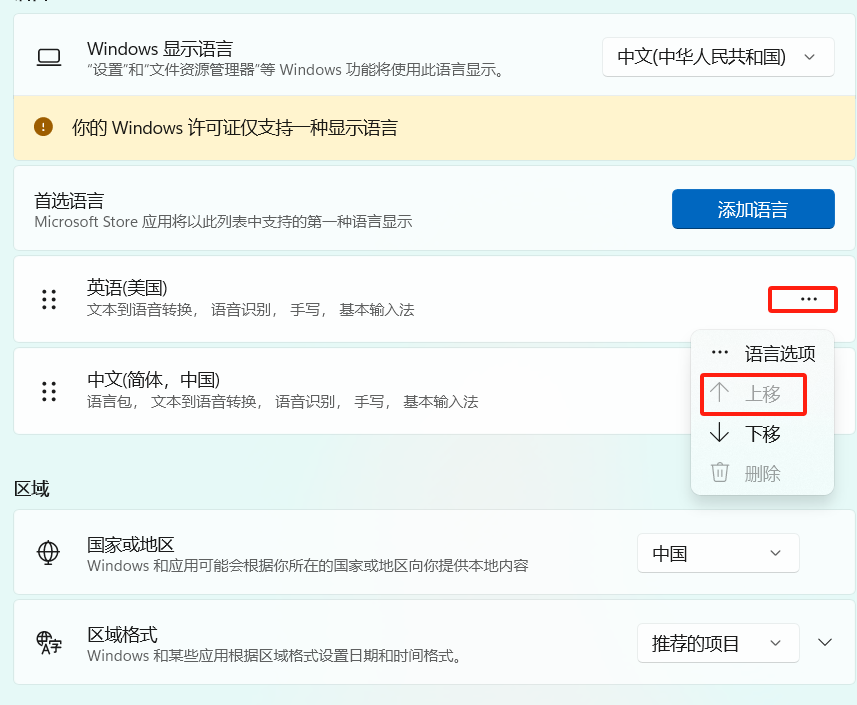Image resolution: width=857 pixels, height=705 pixels.
Task: Click the 区域格式 title
Action: [122, 634]
